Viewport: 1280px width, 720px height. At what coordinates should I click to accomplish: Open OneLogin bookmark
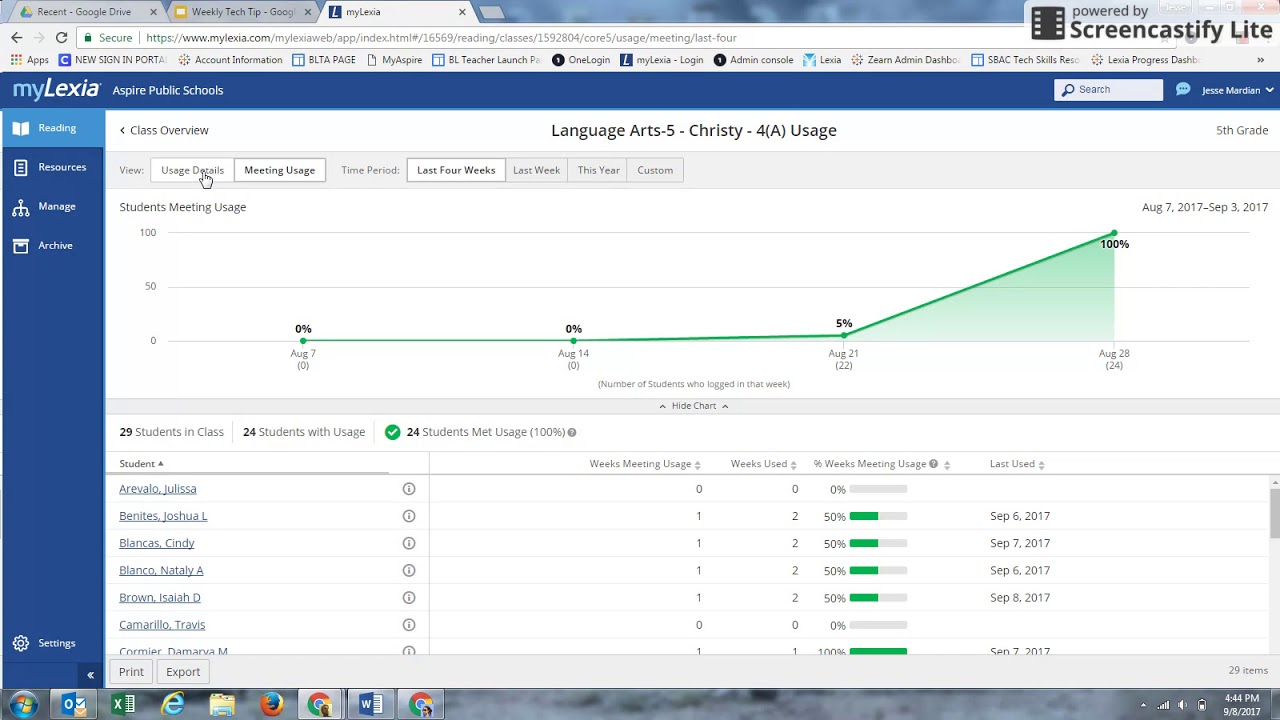click(581, 60)
